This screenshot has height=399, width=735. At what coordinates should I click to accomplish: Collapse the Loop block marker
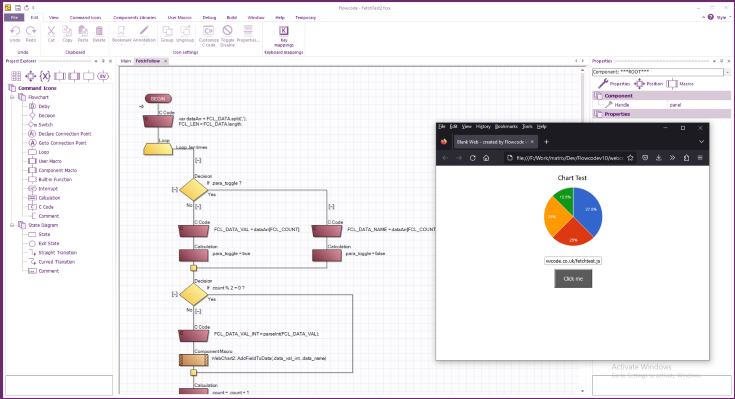click(198, 160)
